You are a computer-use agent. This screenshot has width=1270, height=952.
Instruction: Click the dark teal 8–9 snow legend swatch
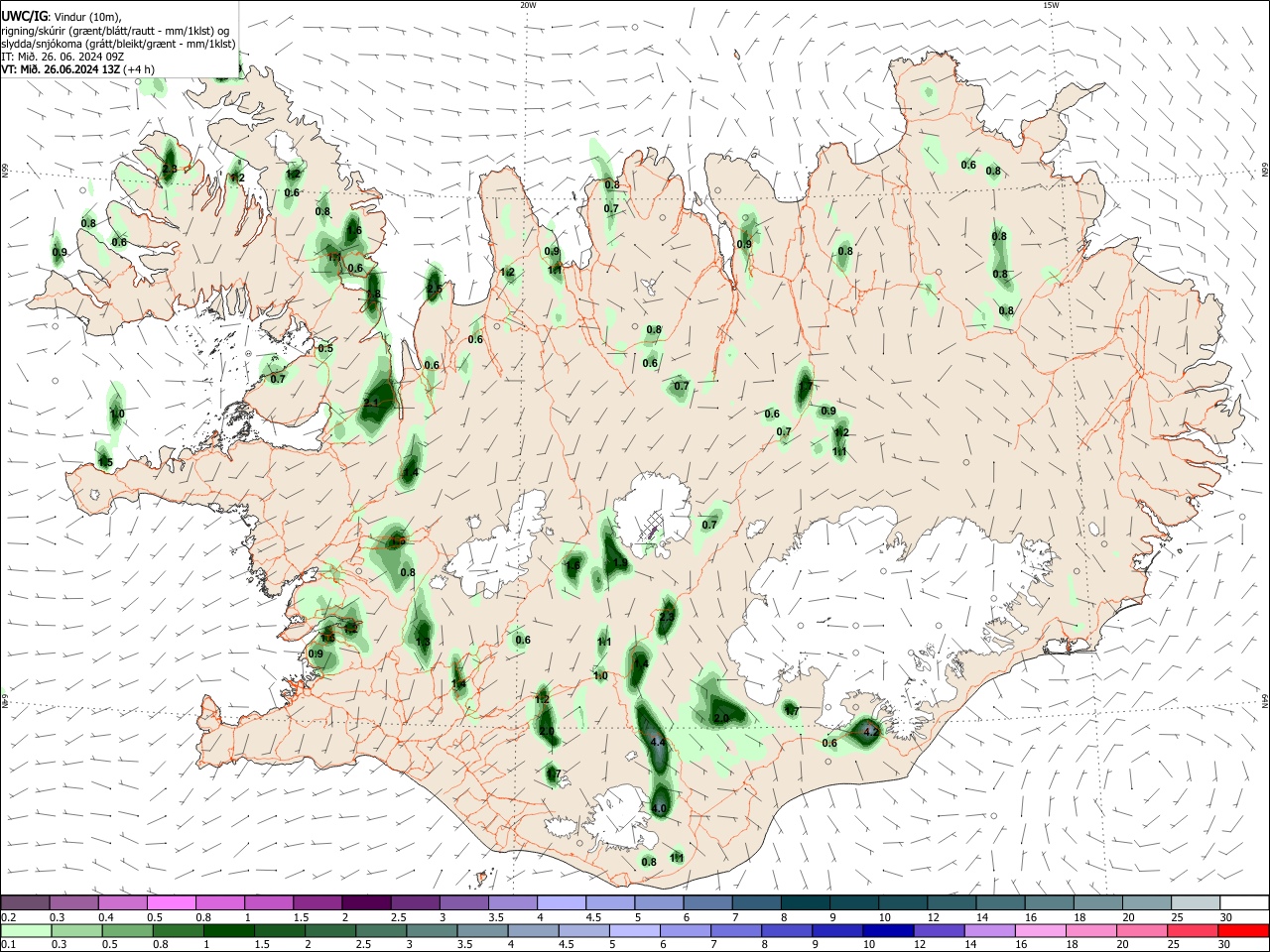pos(806,902)
